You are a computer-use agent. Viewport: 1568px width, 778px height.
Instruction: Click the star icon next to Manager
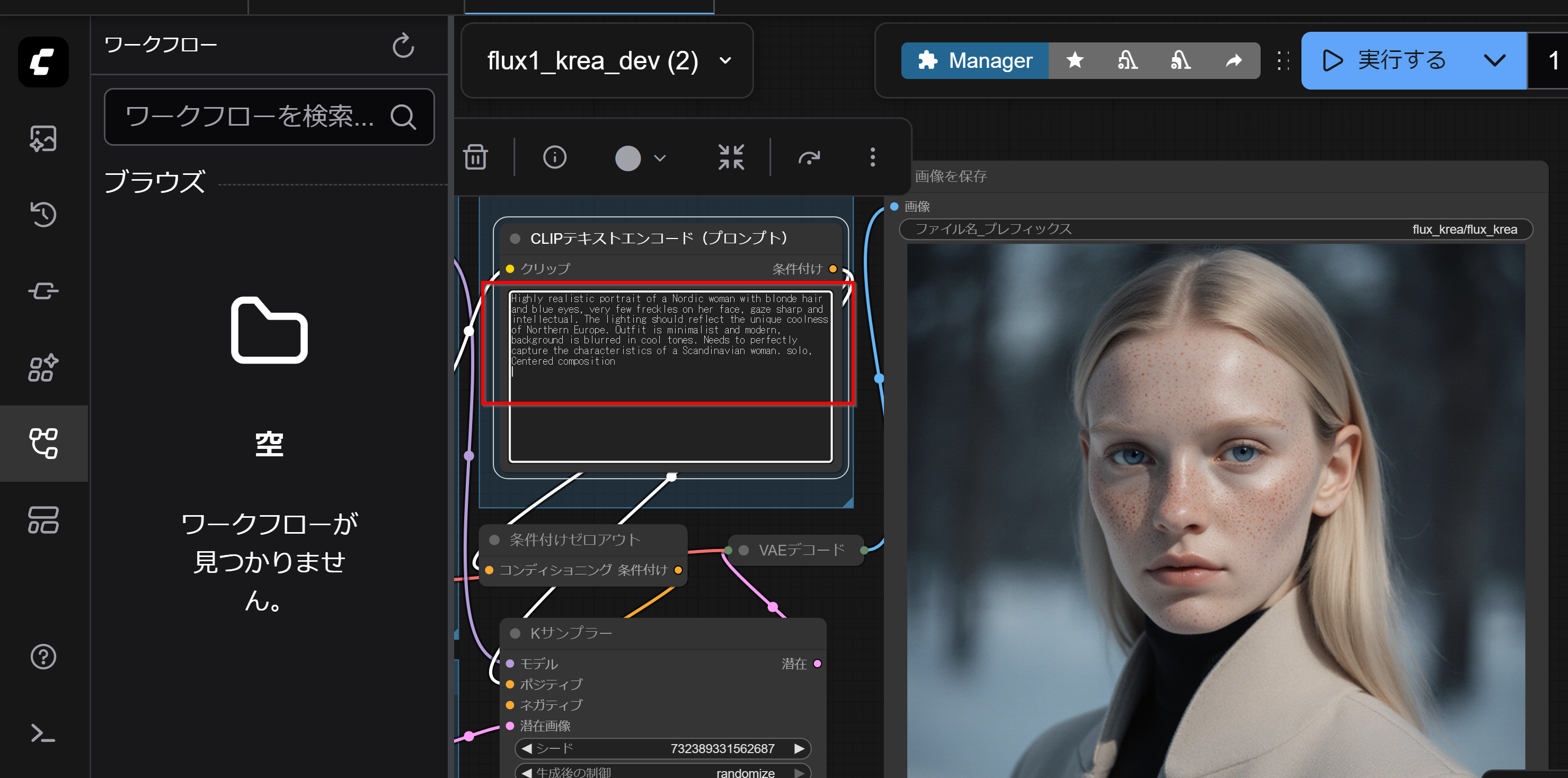pos(1075,60)
